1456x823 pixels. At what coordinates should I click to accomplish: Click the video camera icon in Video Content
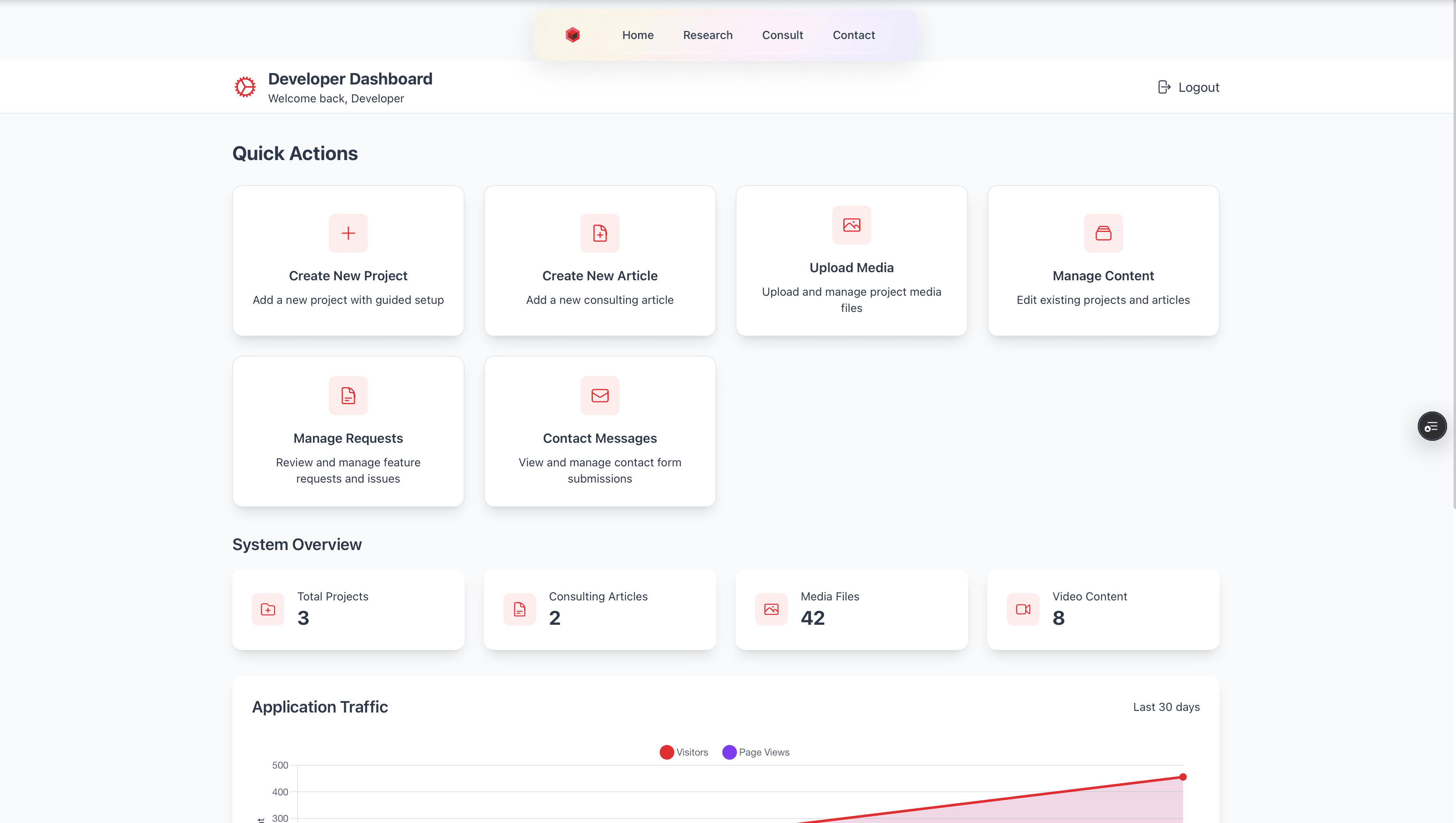pyautogui.click(x=1022, y=609)
